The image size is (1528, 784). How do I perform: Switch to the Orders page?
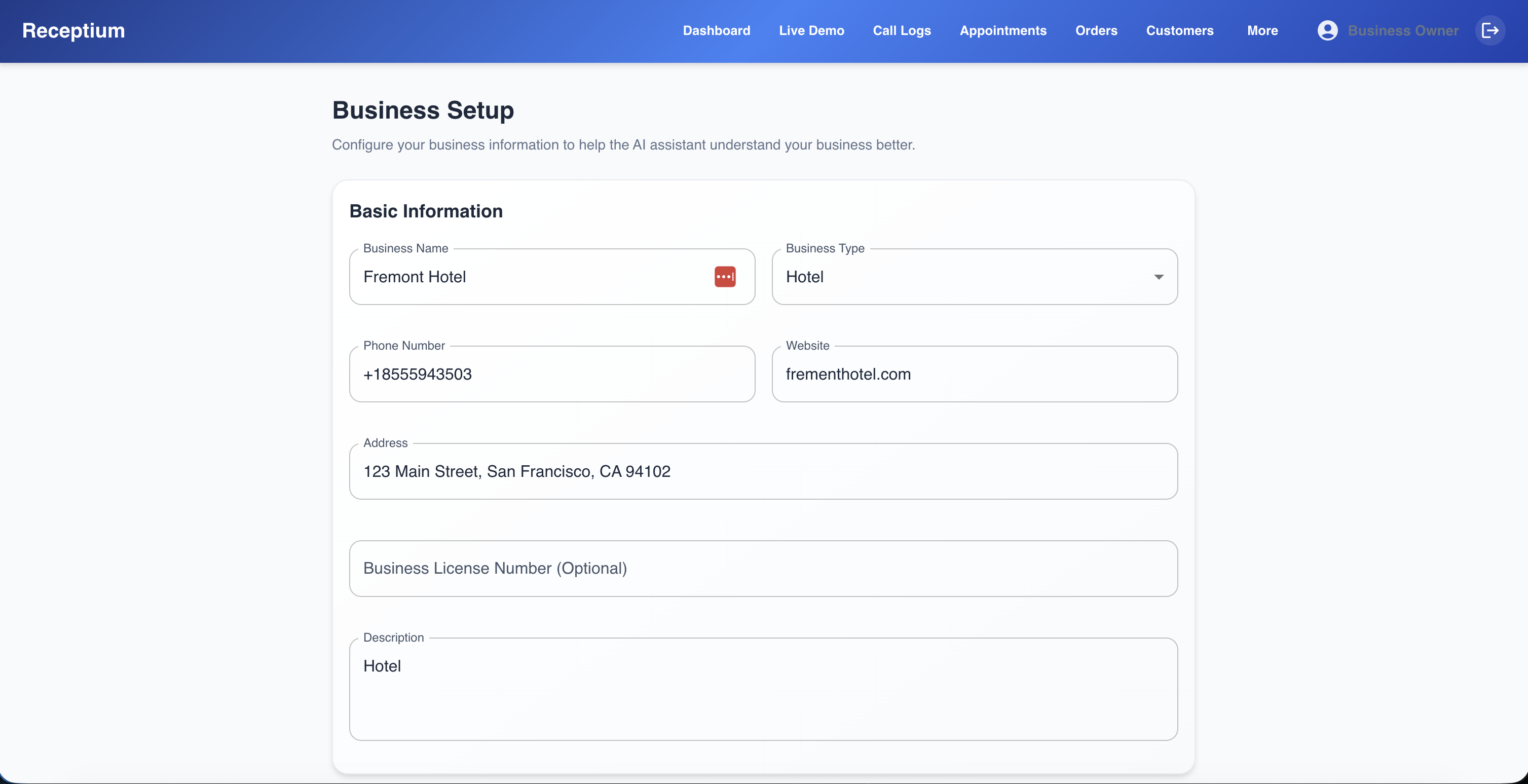coord(1096,30)
